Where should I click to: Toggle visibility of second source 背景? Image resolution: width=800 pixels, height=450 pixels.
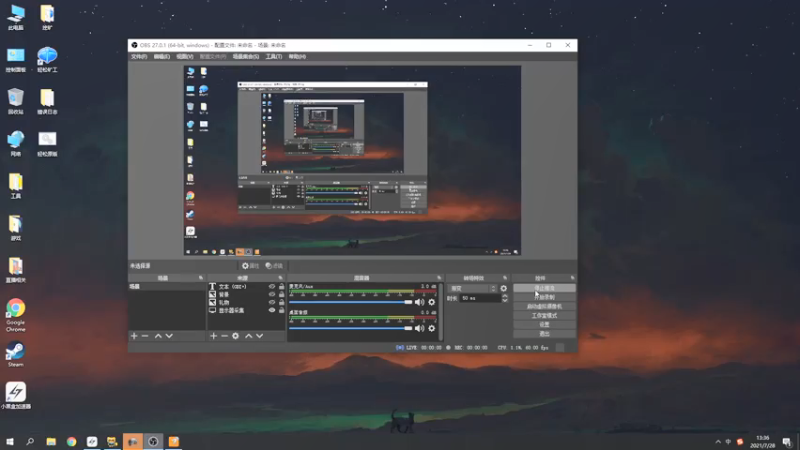tap(272, 294)
